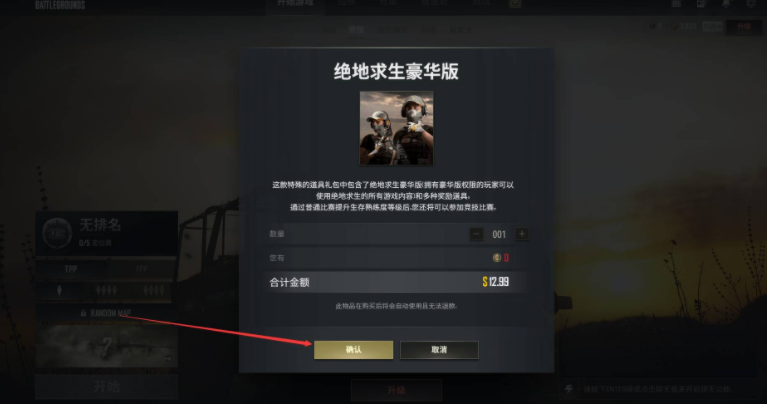This screenshot has width=767, height=404.
Task: Open the settings gear icon
Action: point(751,4)
